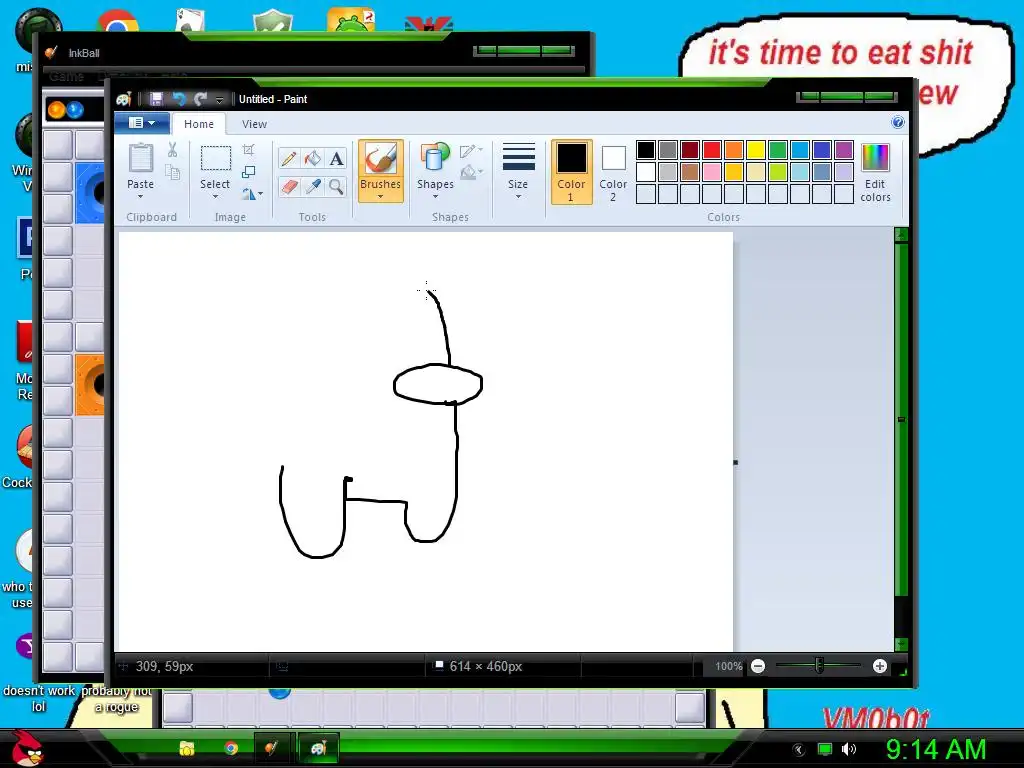Click the zoom slider handle
The width and height of the screenshot is (1024, 768).
click(819, 665)
